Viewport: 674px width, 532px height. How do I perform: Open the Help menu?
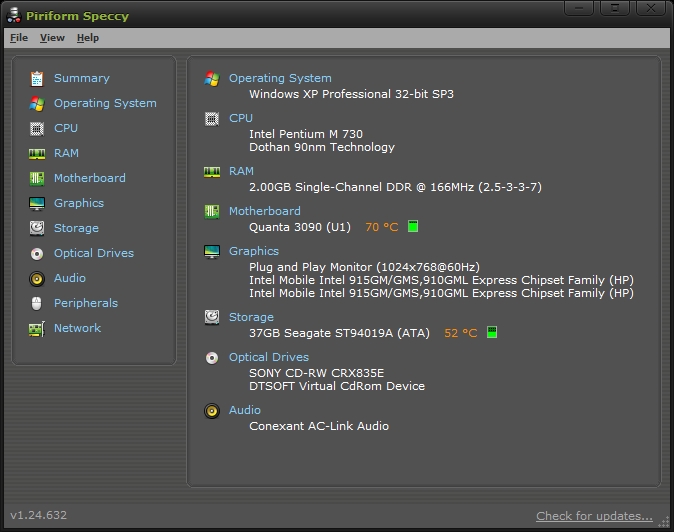(88, 38)
